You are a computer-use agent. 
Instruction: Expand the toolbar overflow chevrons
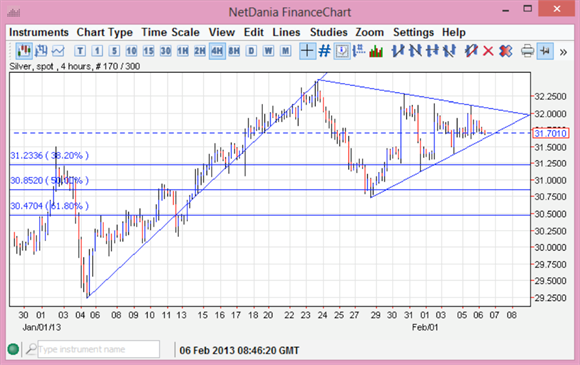point(563,52)
